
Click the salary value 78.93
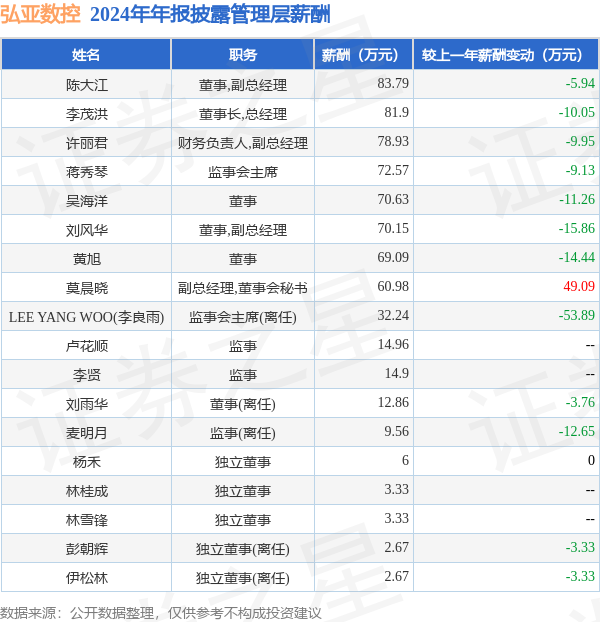pyautogui.click(x=393, y=141)
